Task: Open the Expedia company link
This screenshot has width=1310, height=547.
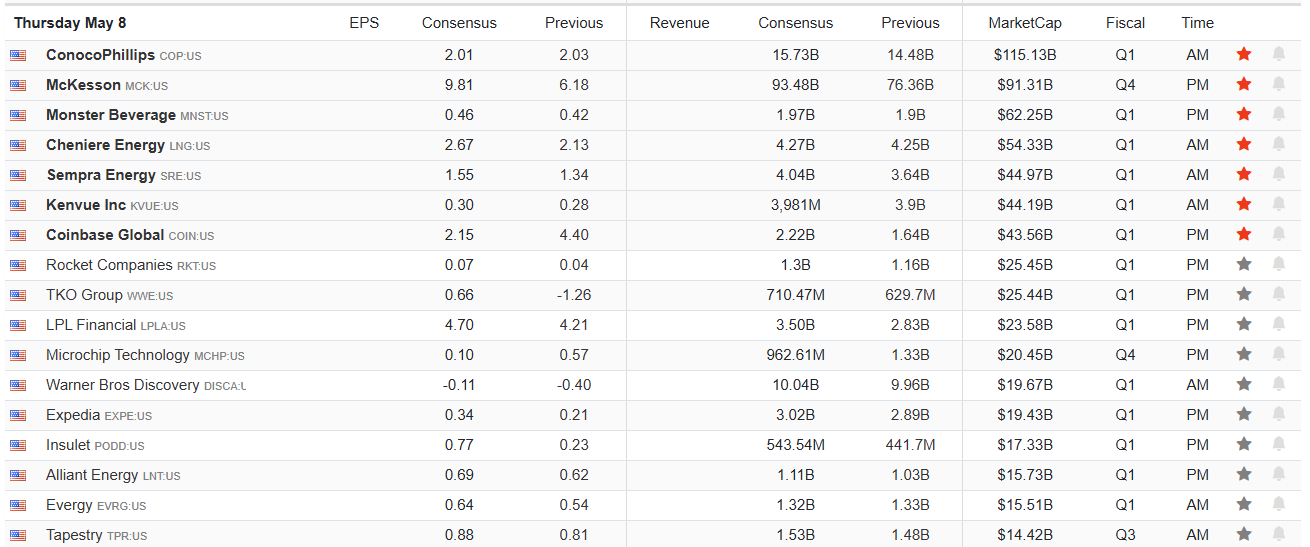Action: click(x=73, y=415)
